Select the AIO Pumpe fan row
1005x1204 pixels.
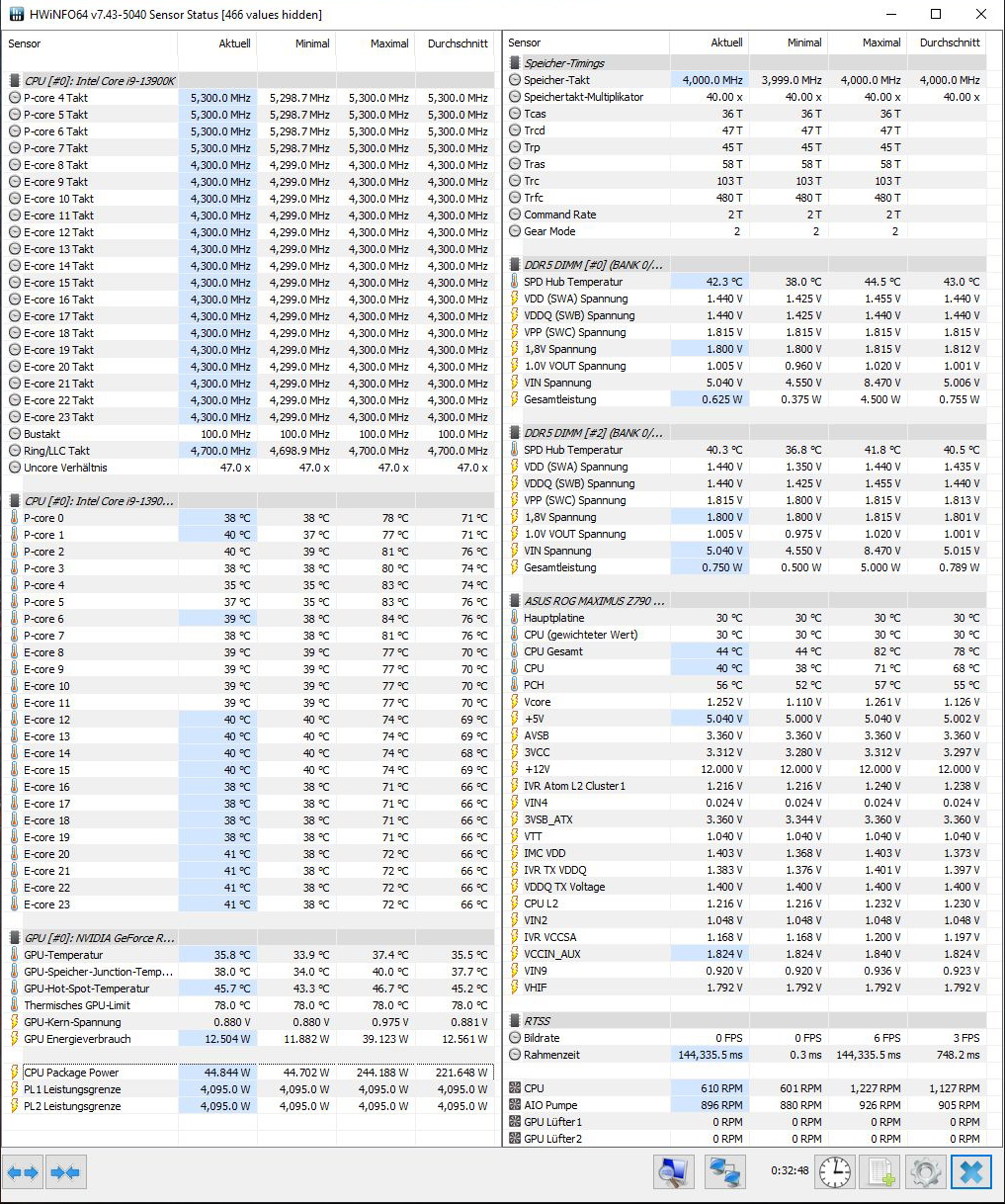(550, 1105)
